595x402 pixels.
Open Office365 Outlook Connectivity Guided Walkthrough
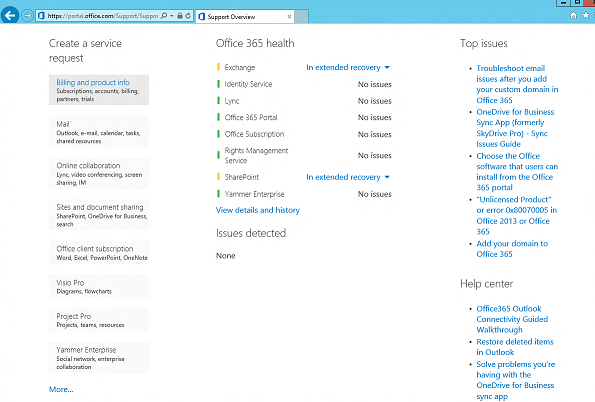512,319
